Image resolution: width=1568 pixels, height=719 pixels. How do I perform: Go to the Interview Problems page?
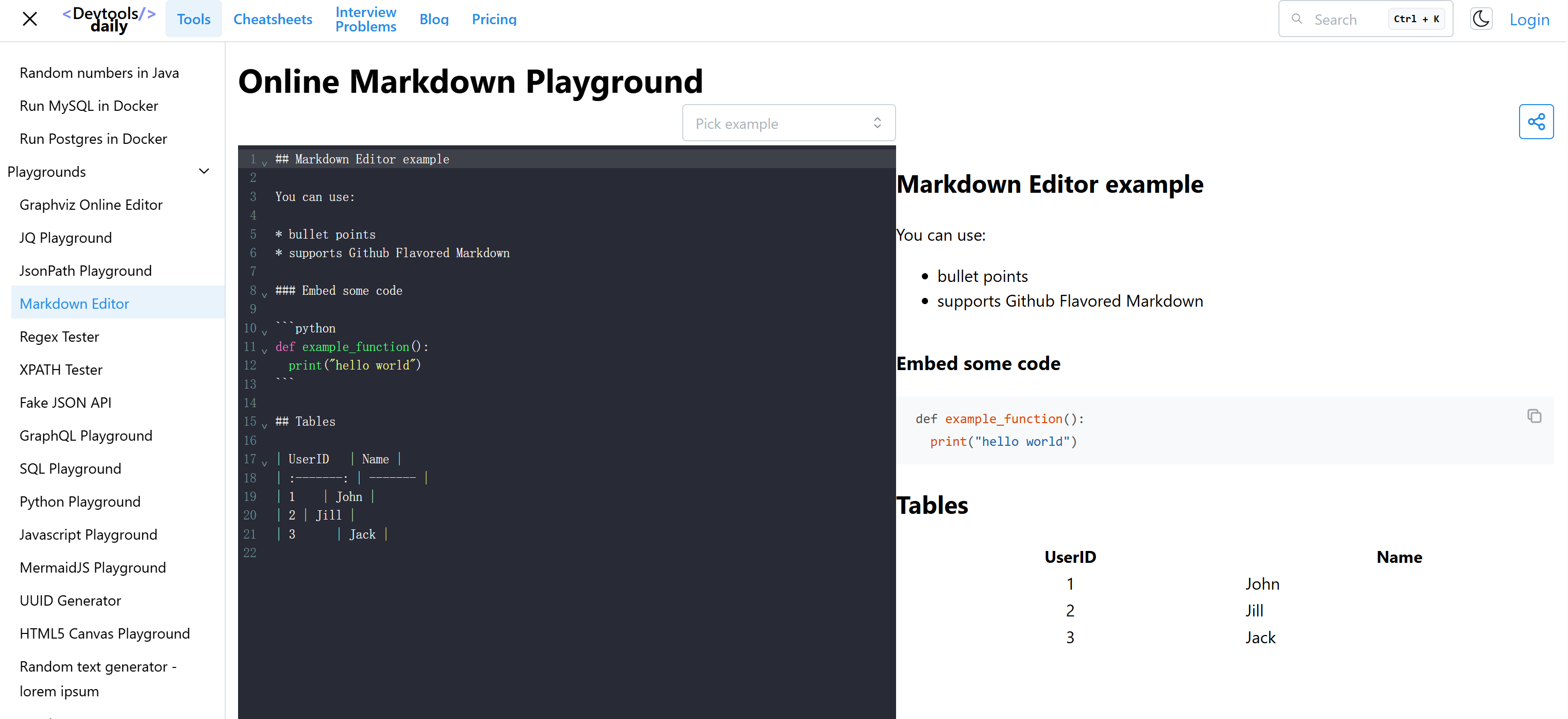coord(365,19)
